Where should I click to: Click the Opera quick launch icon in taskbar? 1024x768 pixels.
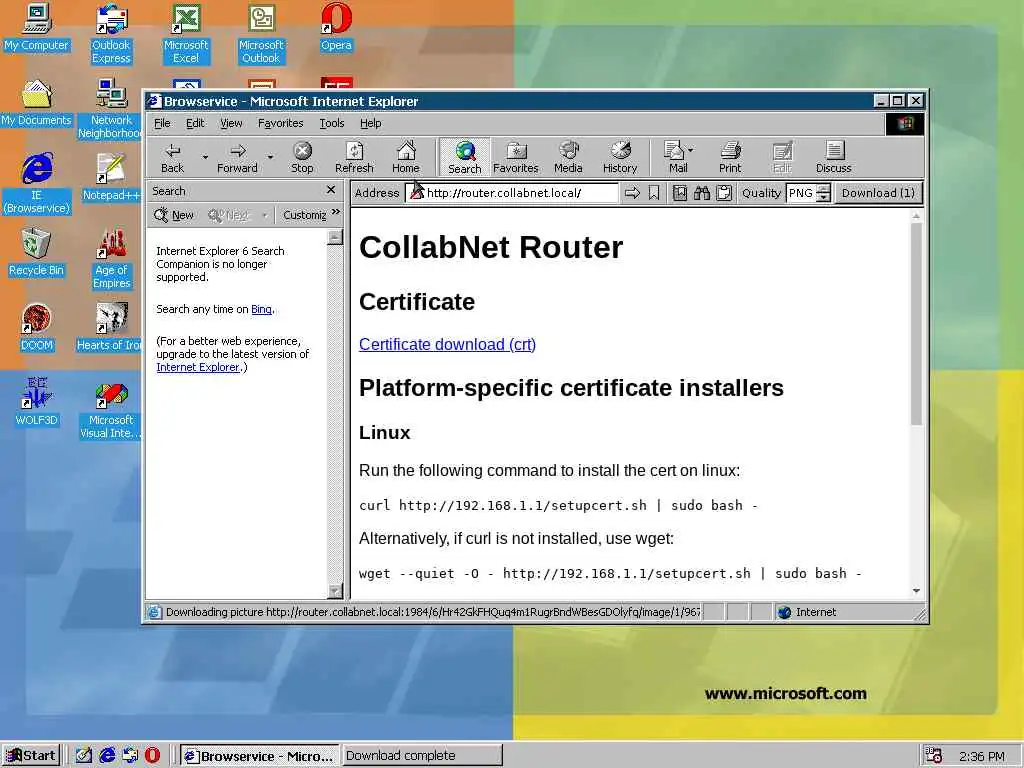[152, 755]
